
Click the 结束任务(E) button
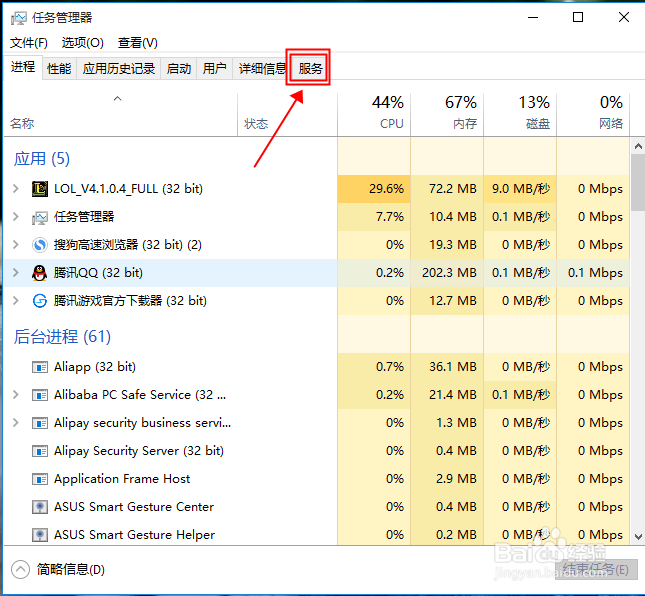[596, 570]
